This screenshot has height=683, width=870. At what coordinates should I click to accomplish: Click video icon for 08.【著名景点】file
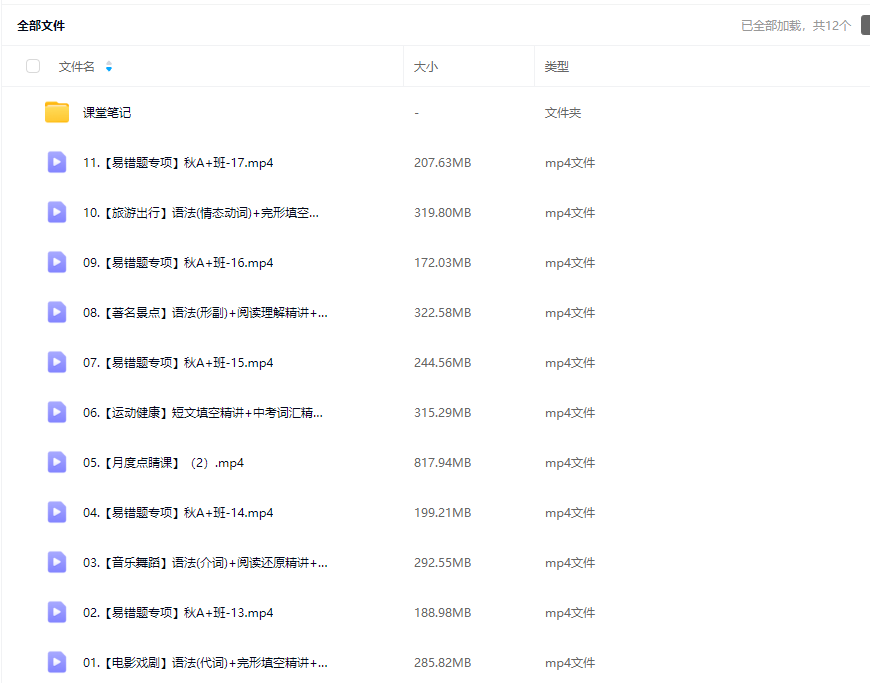click(57, 312)
